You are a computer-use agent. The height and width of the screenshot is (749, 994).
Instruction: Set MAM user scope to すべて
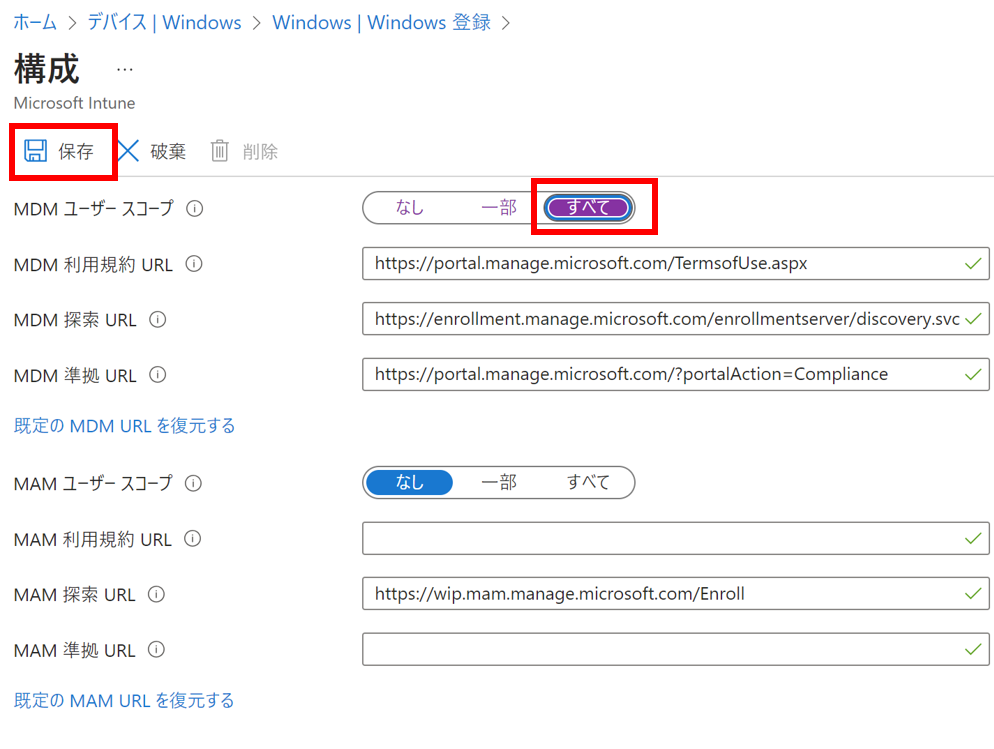pos(588,483)
